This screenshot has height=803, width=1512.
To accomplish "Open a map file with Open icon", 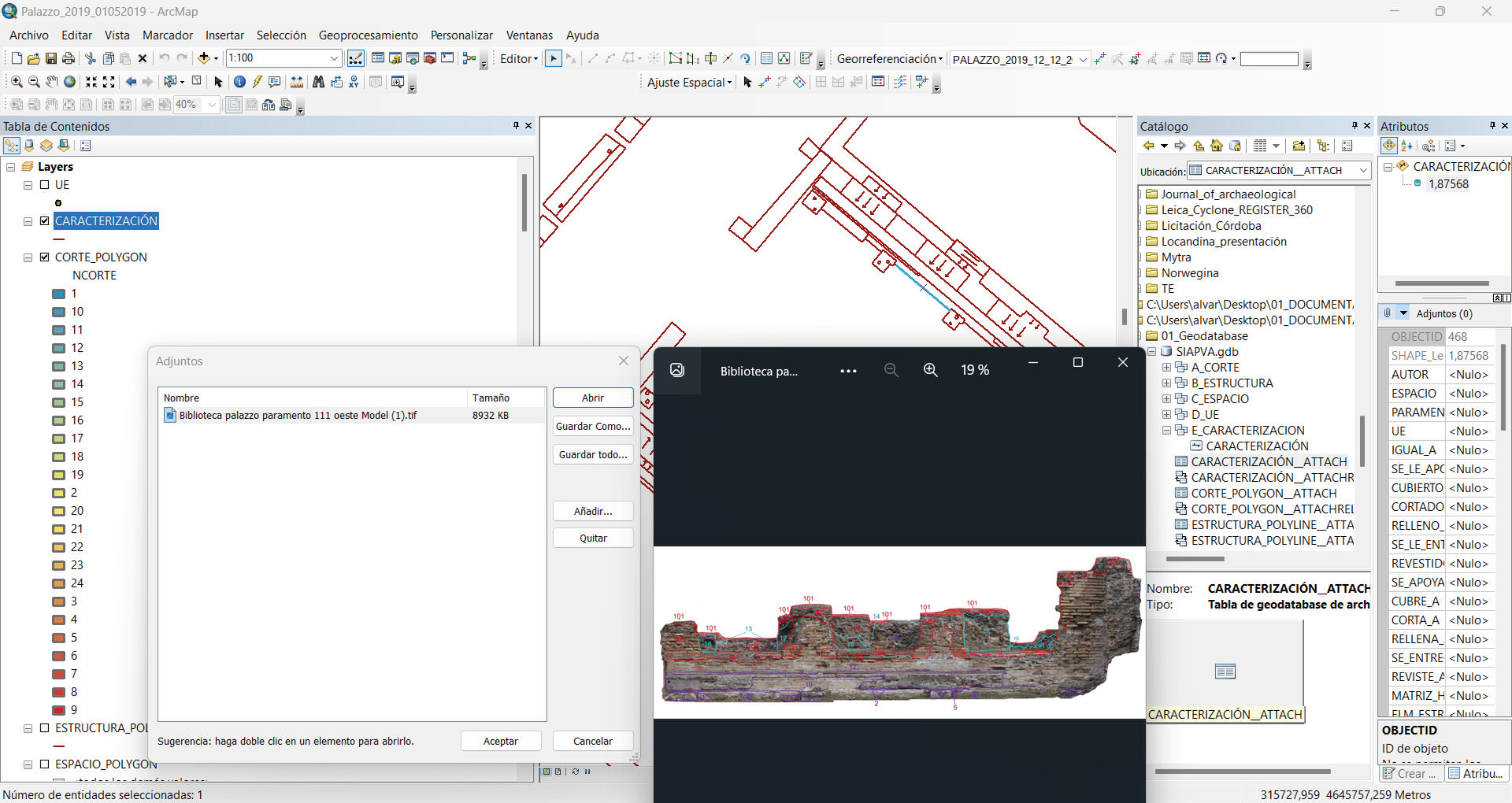I will (x=34, y=58).
